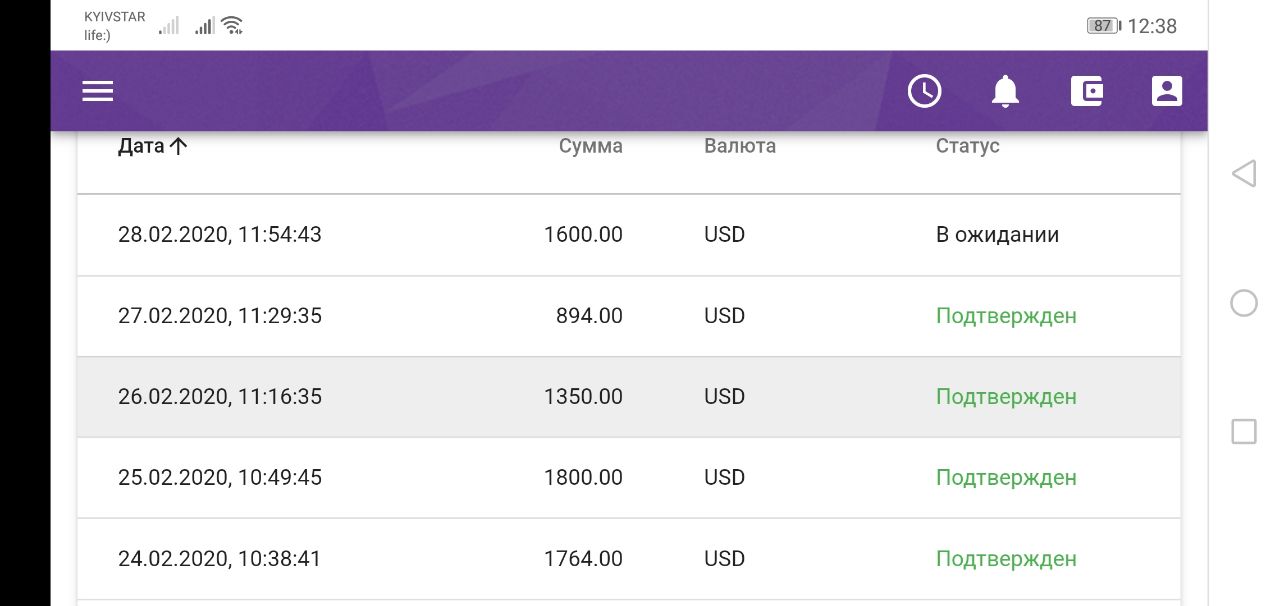
Task: Tap the Android back triangle button
Action: [1243, 174]
